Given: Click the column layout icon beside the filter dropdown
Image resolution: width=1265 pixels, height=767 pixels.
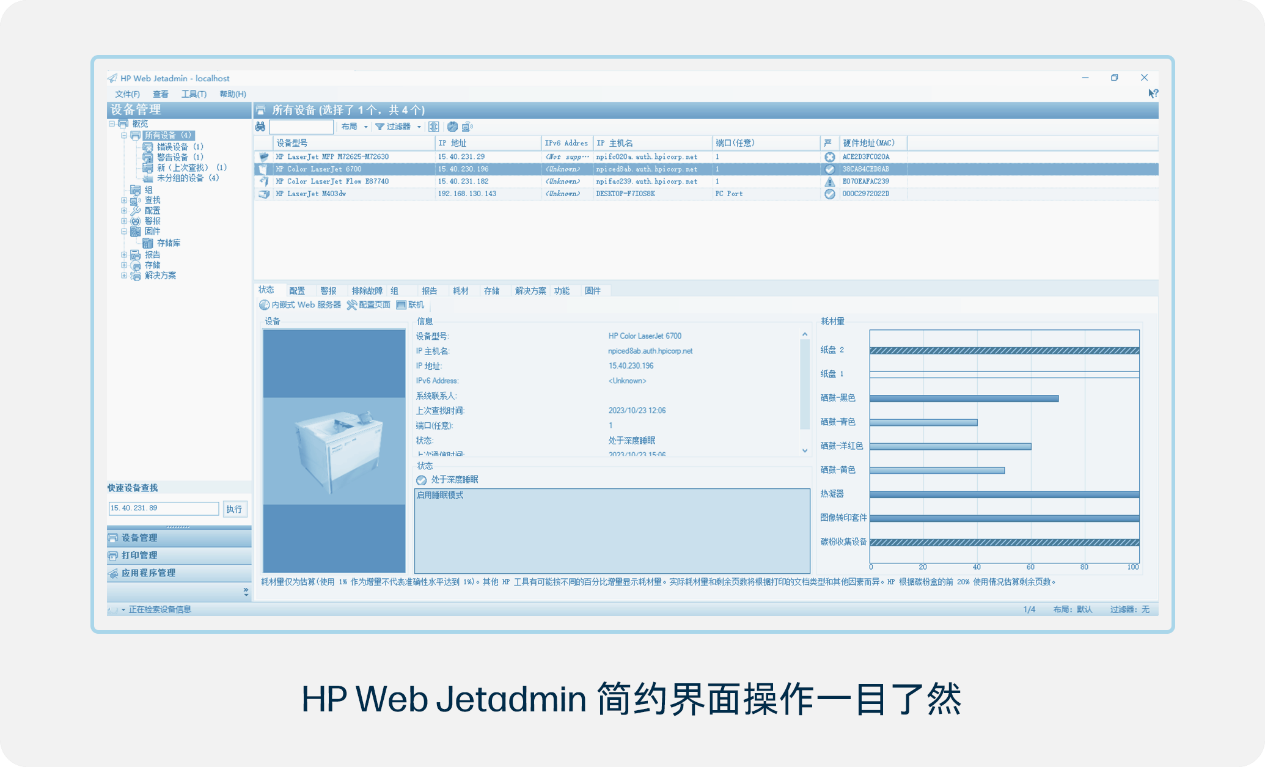Looking at the screenshot, I should coord(434,127).
